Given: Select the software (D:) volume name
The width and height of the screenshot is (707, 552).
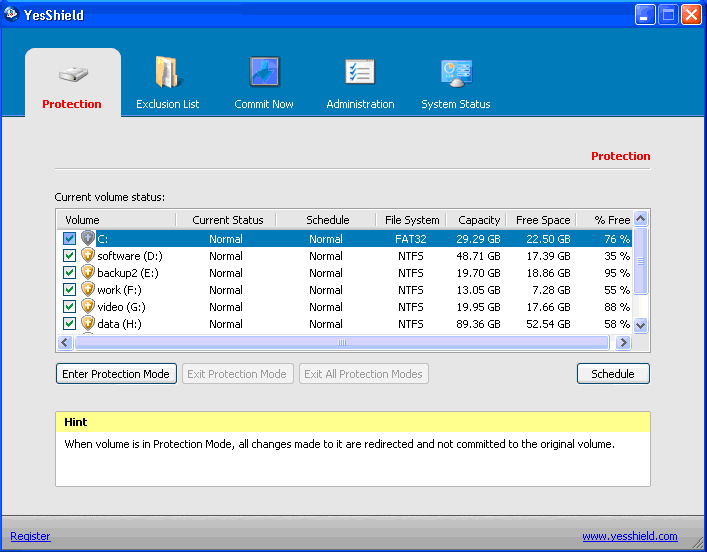Looking at the screenshot, I should coord(130,256).
